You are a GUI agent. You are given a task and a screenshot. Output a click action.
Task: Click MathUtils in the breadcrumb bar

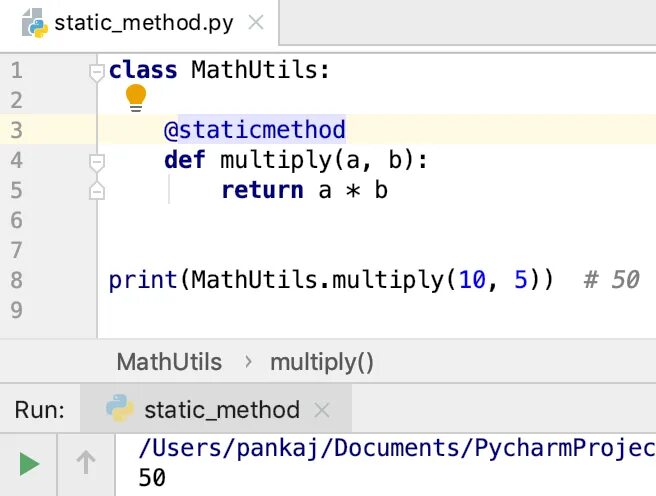169,361
